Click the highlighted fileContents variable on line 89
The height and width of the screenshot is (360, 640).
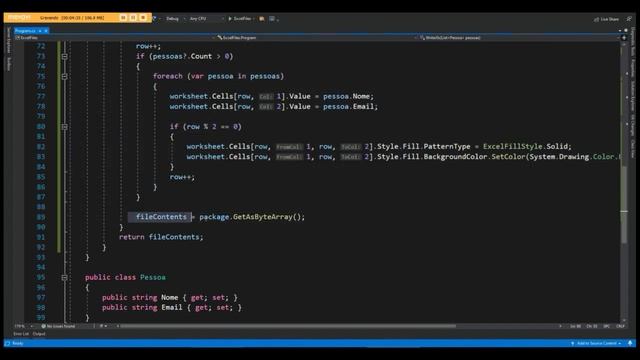161,217
